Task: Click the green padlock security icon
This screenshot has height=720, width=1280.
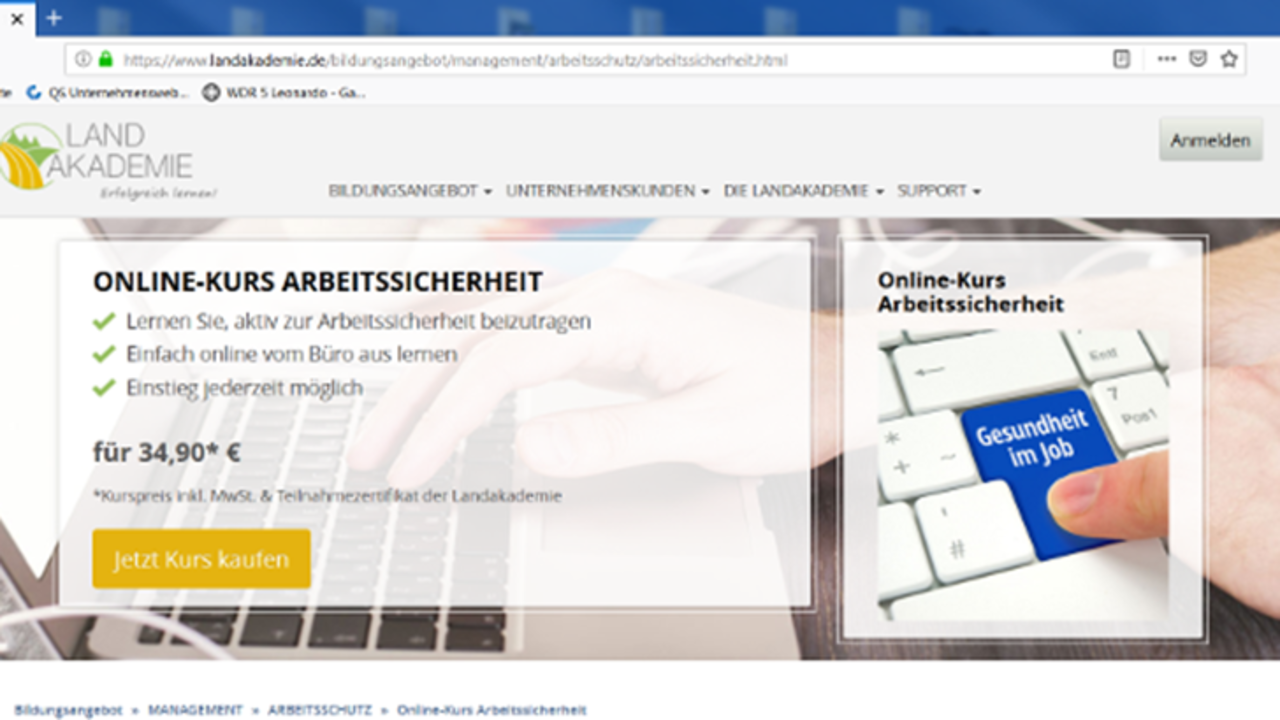Action: pyautogui.click(x=106, y=60)
